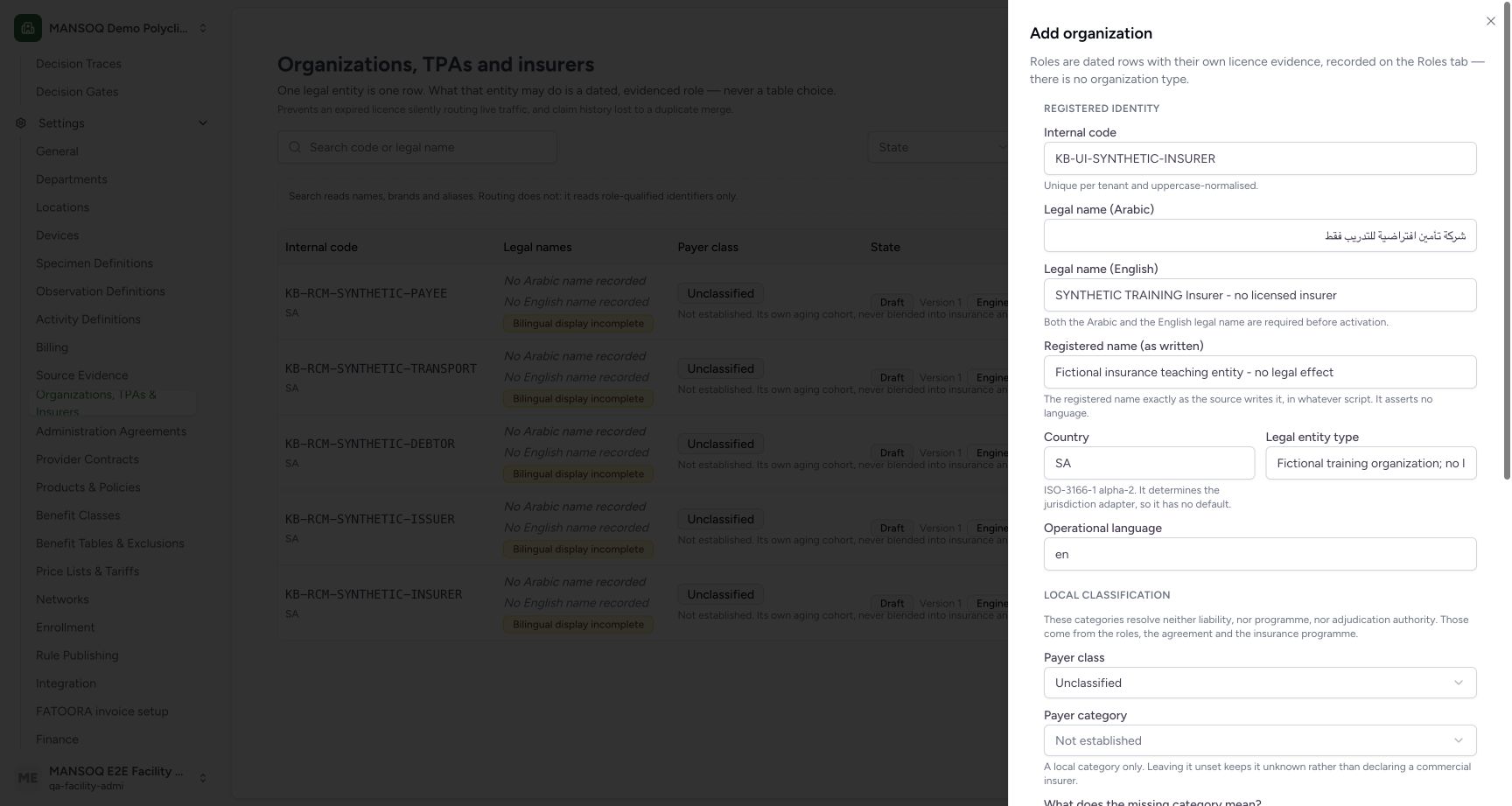Collapse the Settings section chevron

coord(203,123)
